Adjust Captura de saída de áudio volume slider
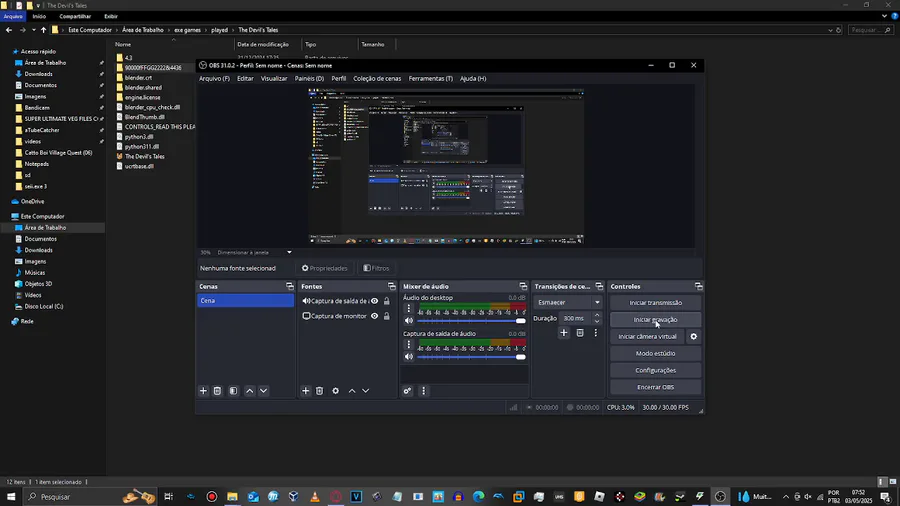 pos(471,357)
